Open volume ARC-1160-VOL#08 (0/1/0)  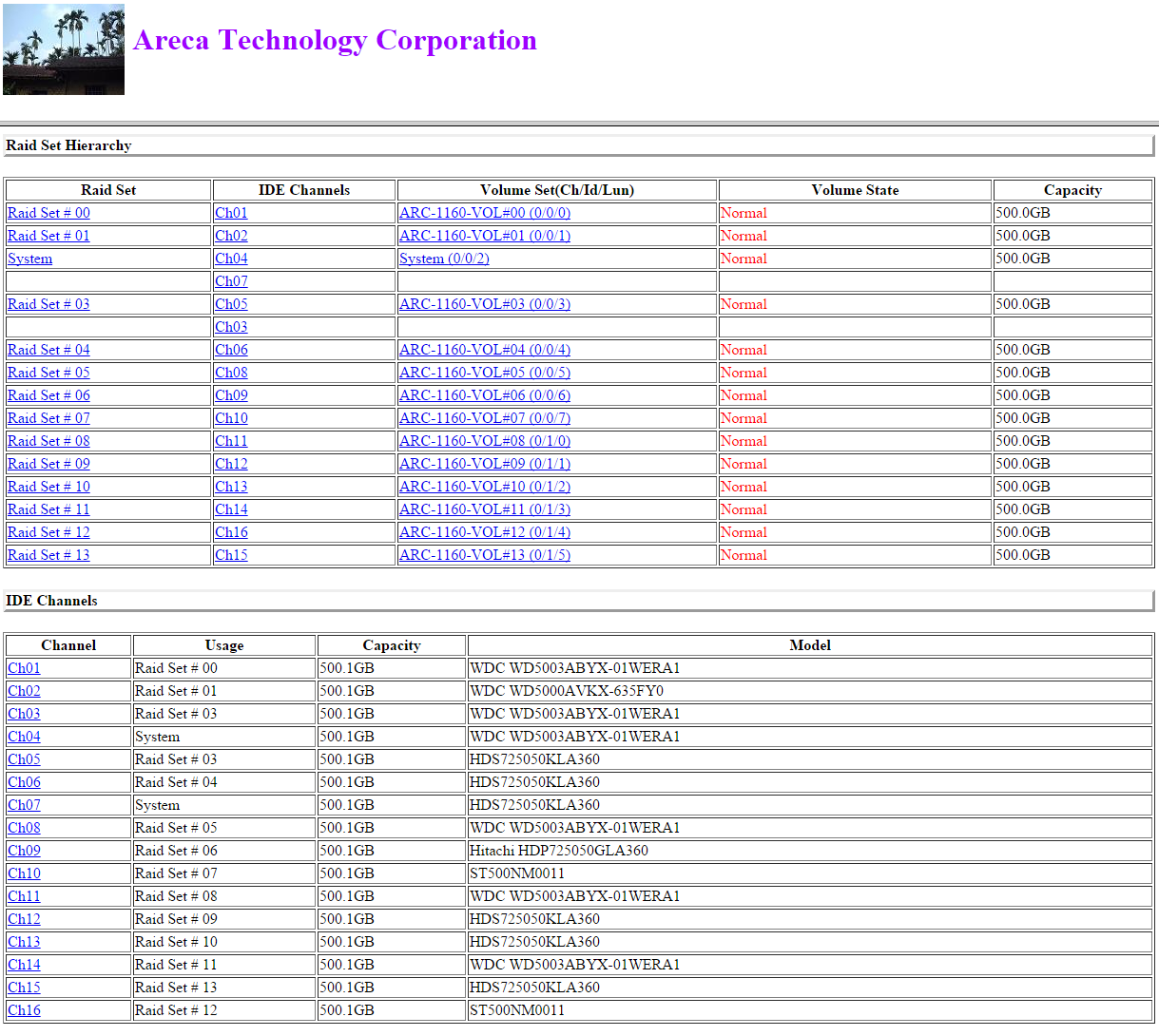point(485,441)
